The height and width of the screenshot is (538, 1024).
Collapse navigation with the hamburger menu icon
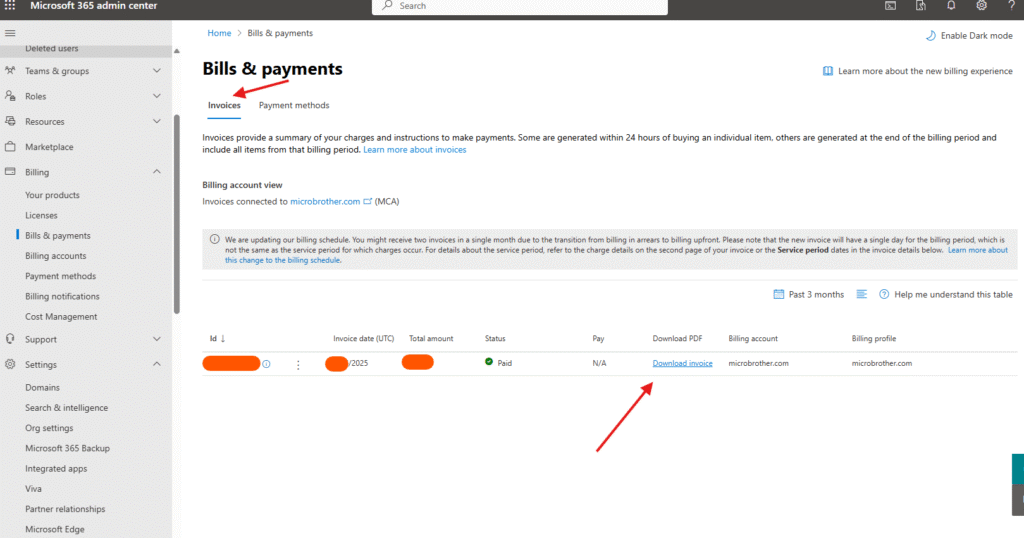coord(10,33)
